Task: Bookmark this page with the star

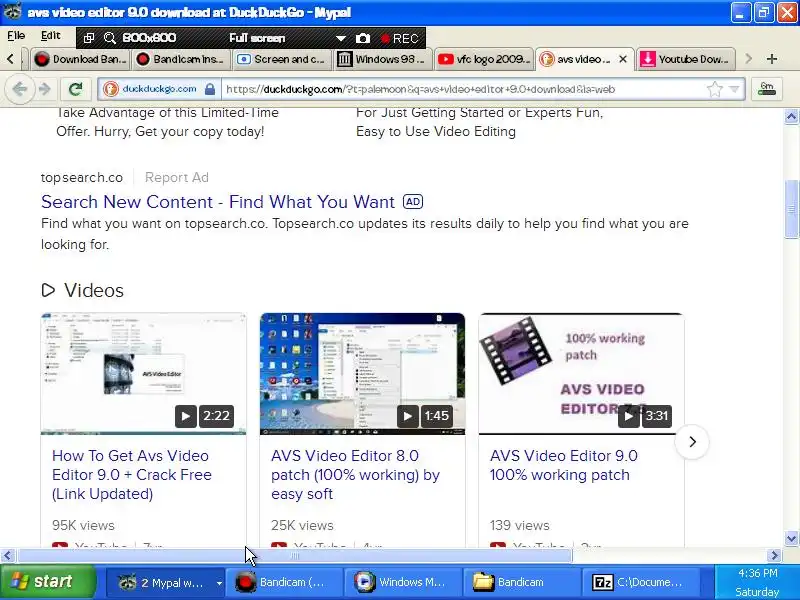Action: tap(715, 89)
